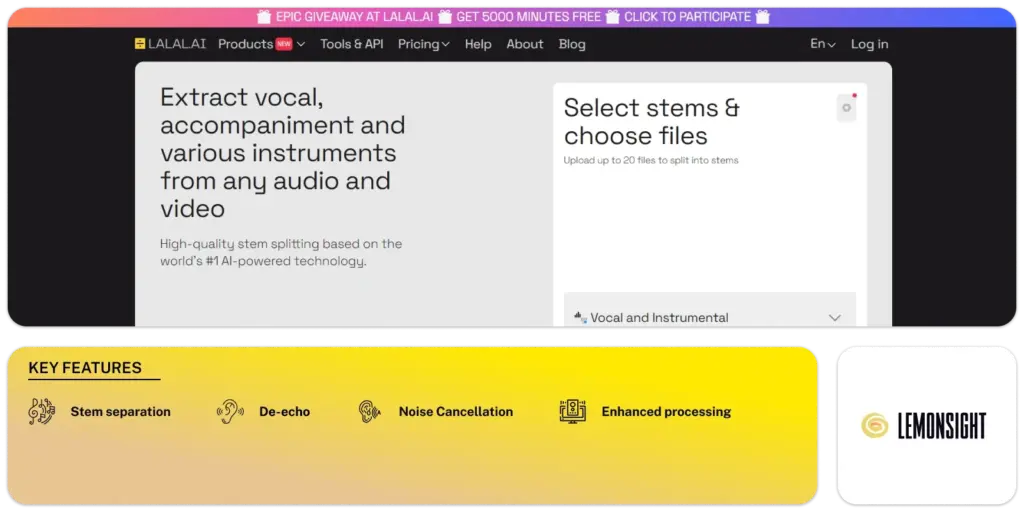Click the 'Stem separation' label
This screenshot has height=512, width=1024.
pyautogui.click(x=120, y=412)
